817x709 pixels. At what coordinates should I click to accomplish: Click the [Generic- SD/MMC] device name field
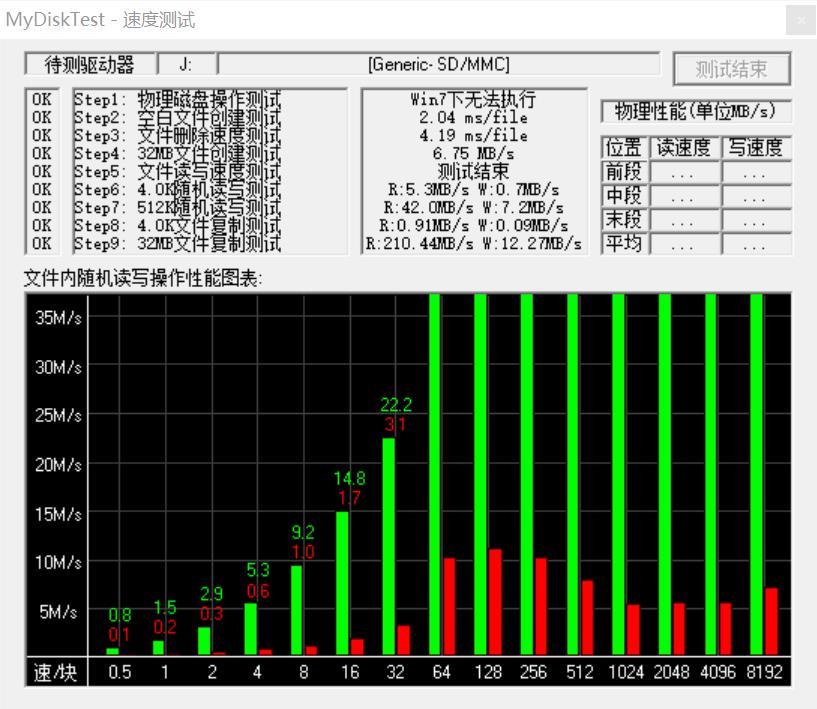[x=439, y=65]
